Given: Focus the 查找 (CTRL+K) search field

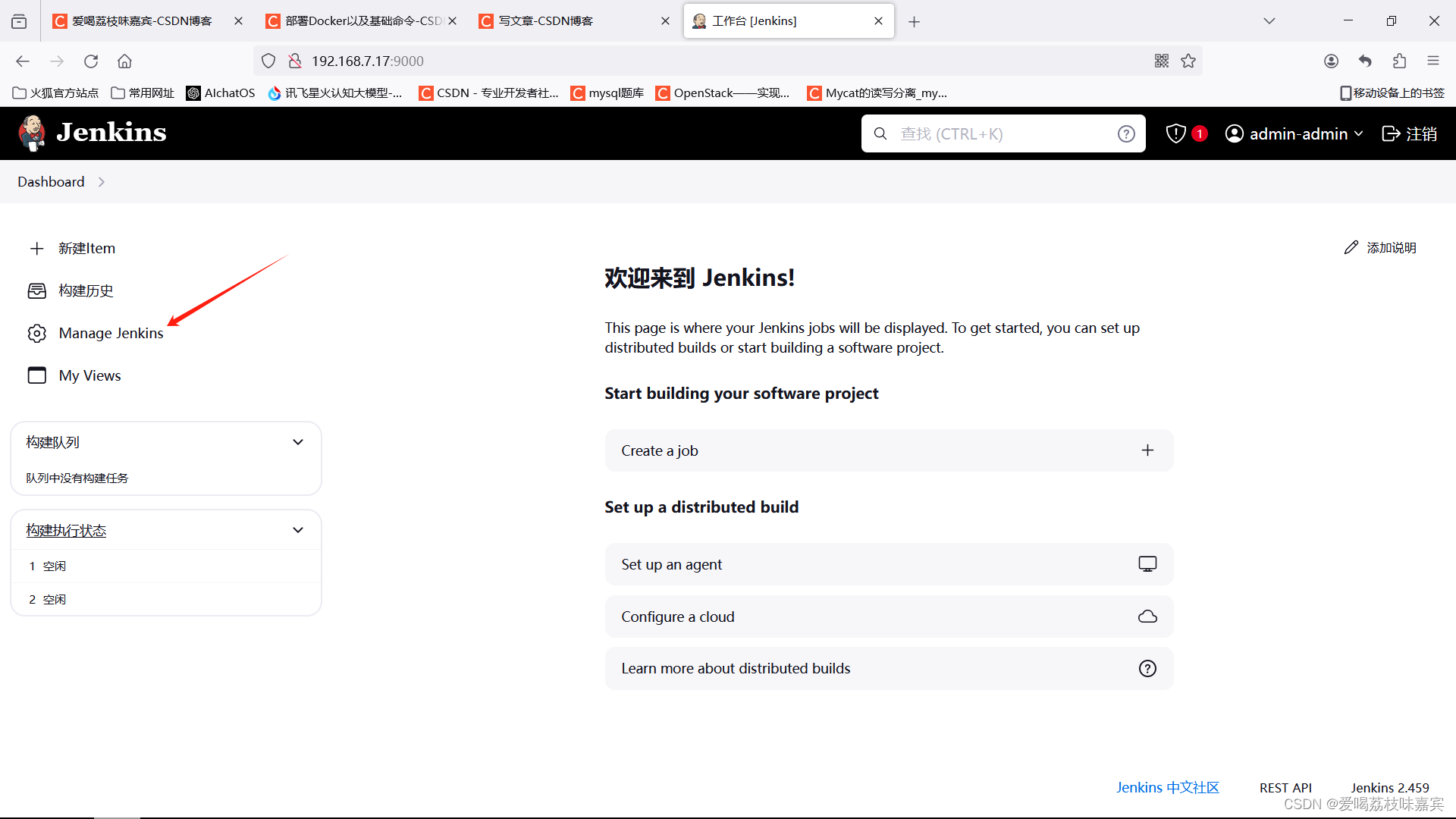Looking at the screenshot, I should tap(1003, 133).
